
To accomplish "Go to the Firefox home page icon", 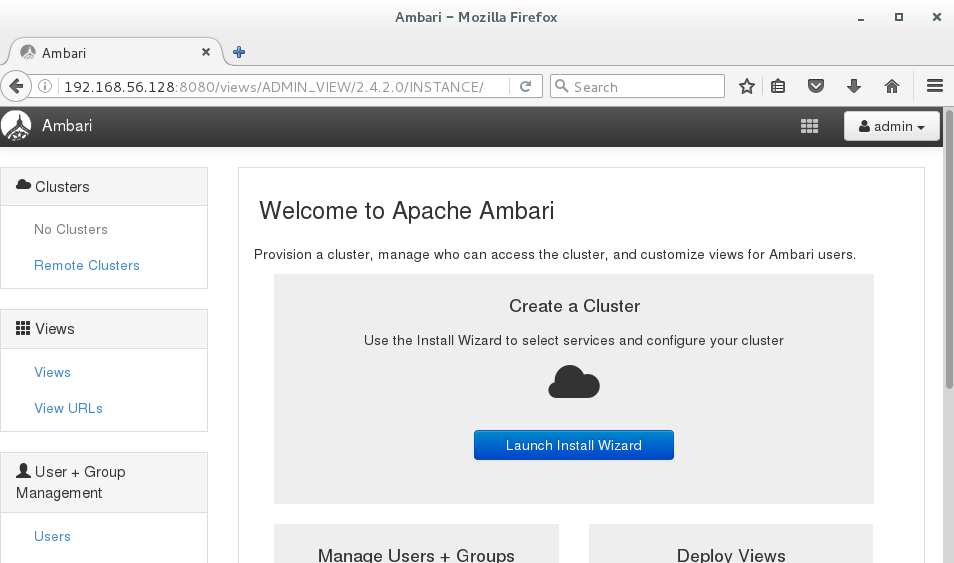I will 892,87.
